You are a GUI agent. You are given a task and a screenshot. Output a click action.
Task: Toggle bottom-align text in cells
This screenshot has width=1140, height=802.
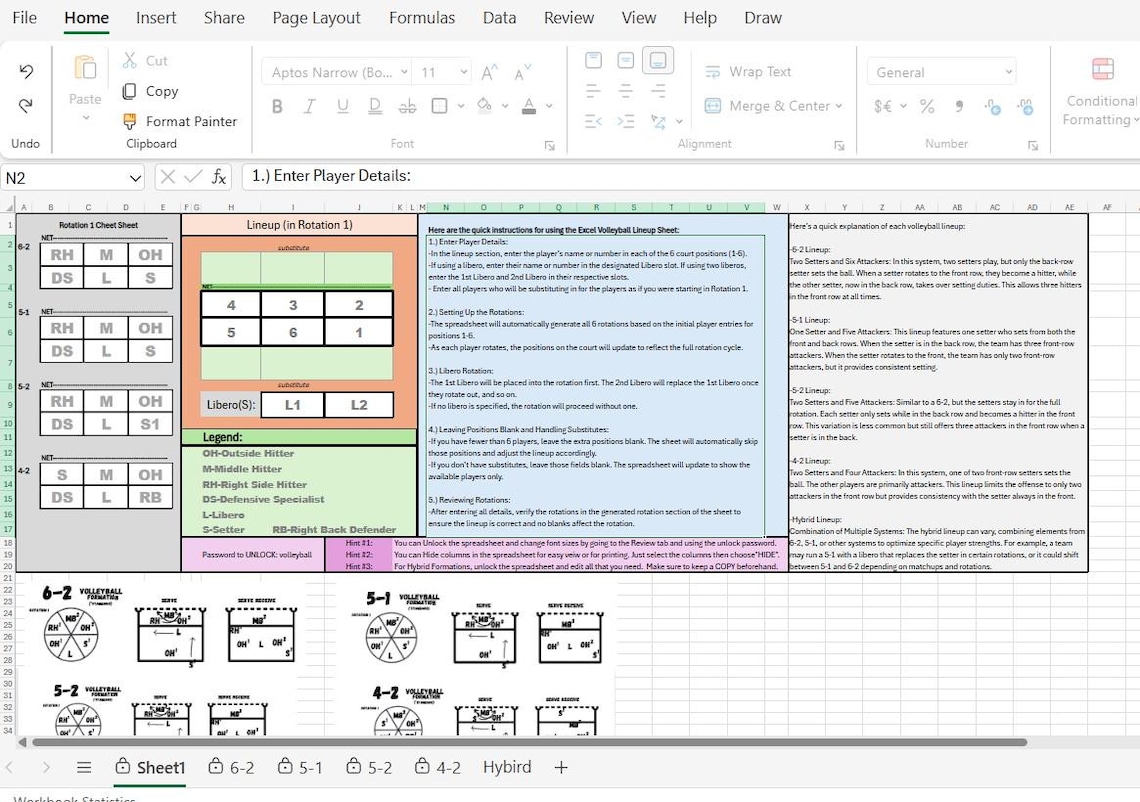click(658, 60)
